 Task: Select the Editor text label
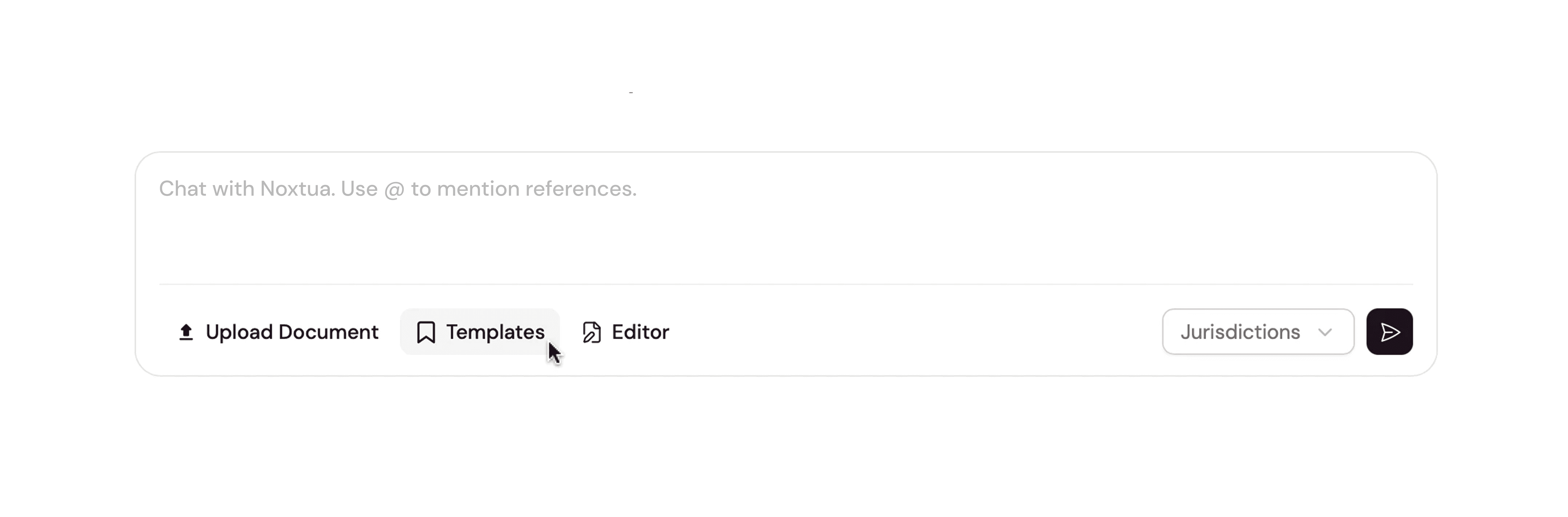click(x=640, y=332)
